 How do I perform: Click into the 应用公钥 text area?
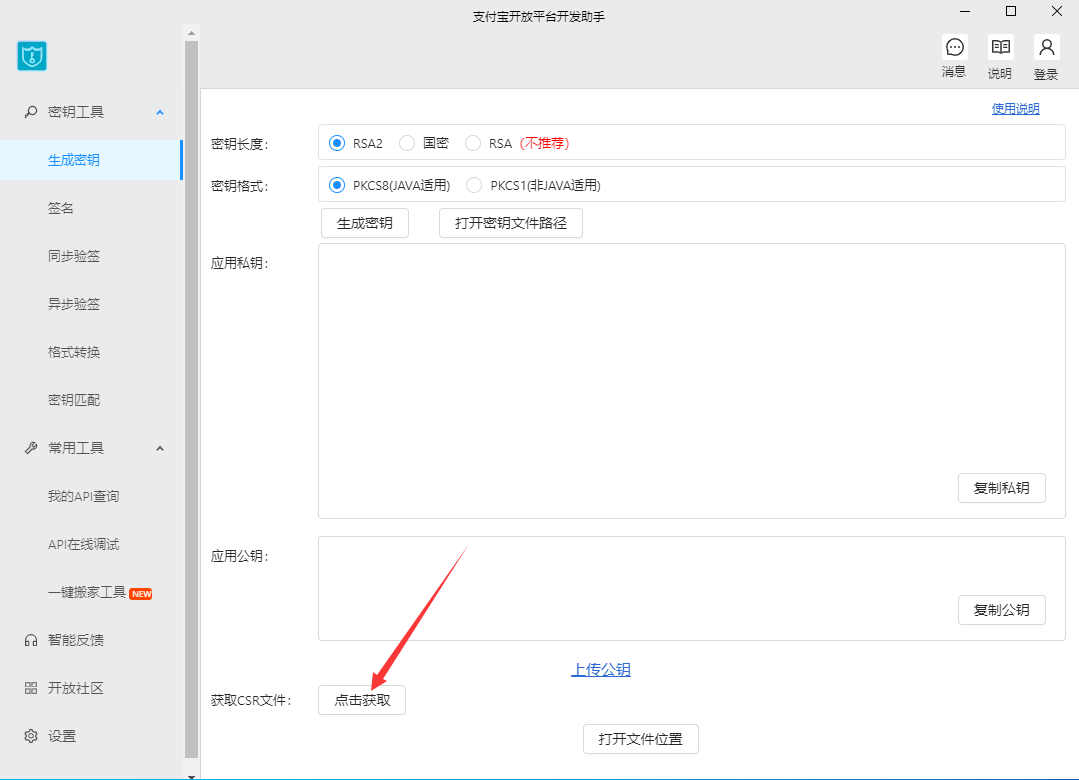click(x=692, y=589)
